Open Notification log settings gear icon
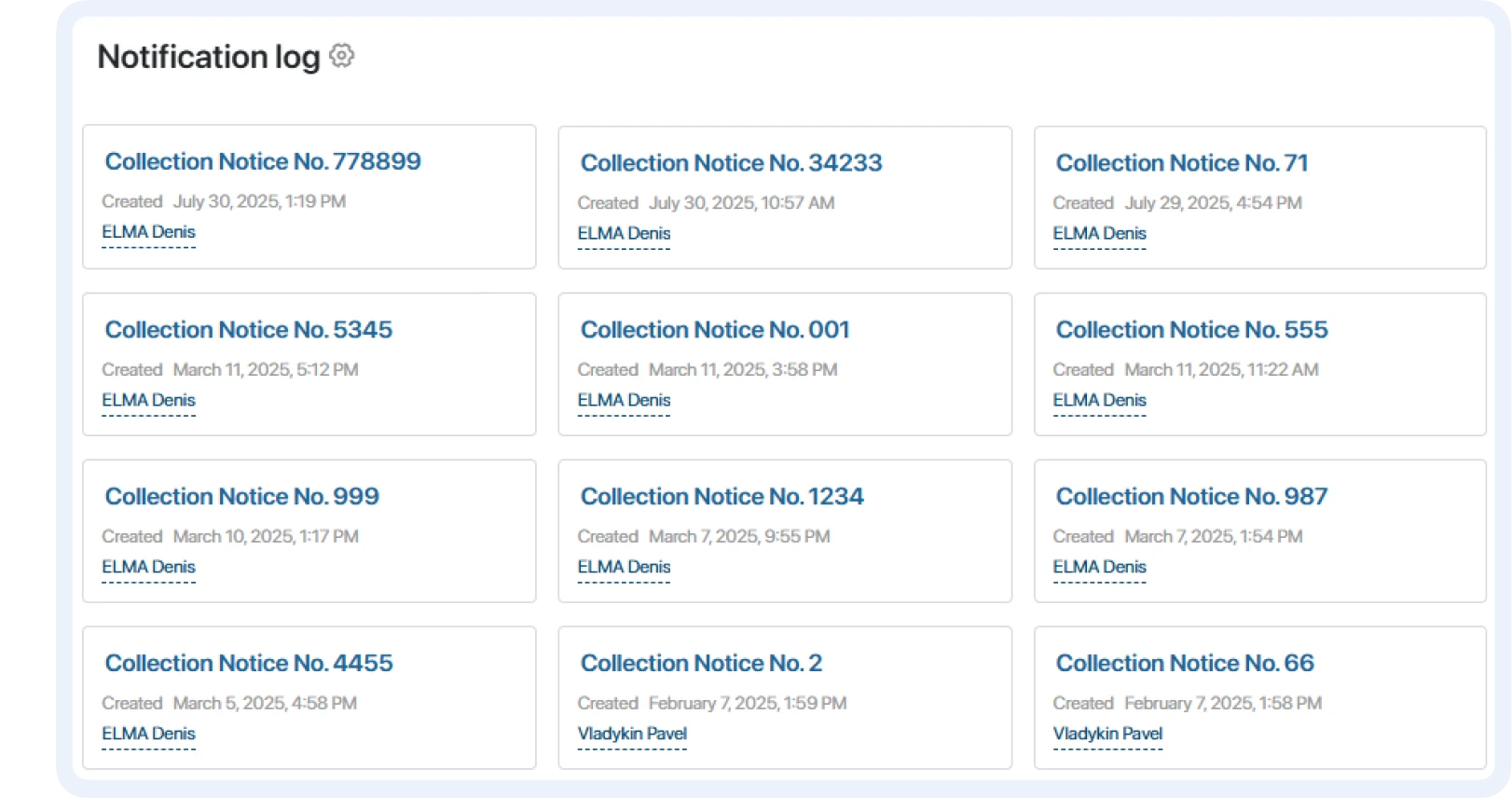 [x=342, y=56]
